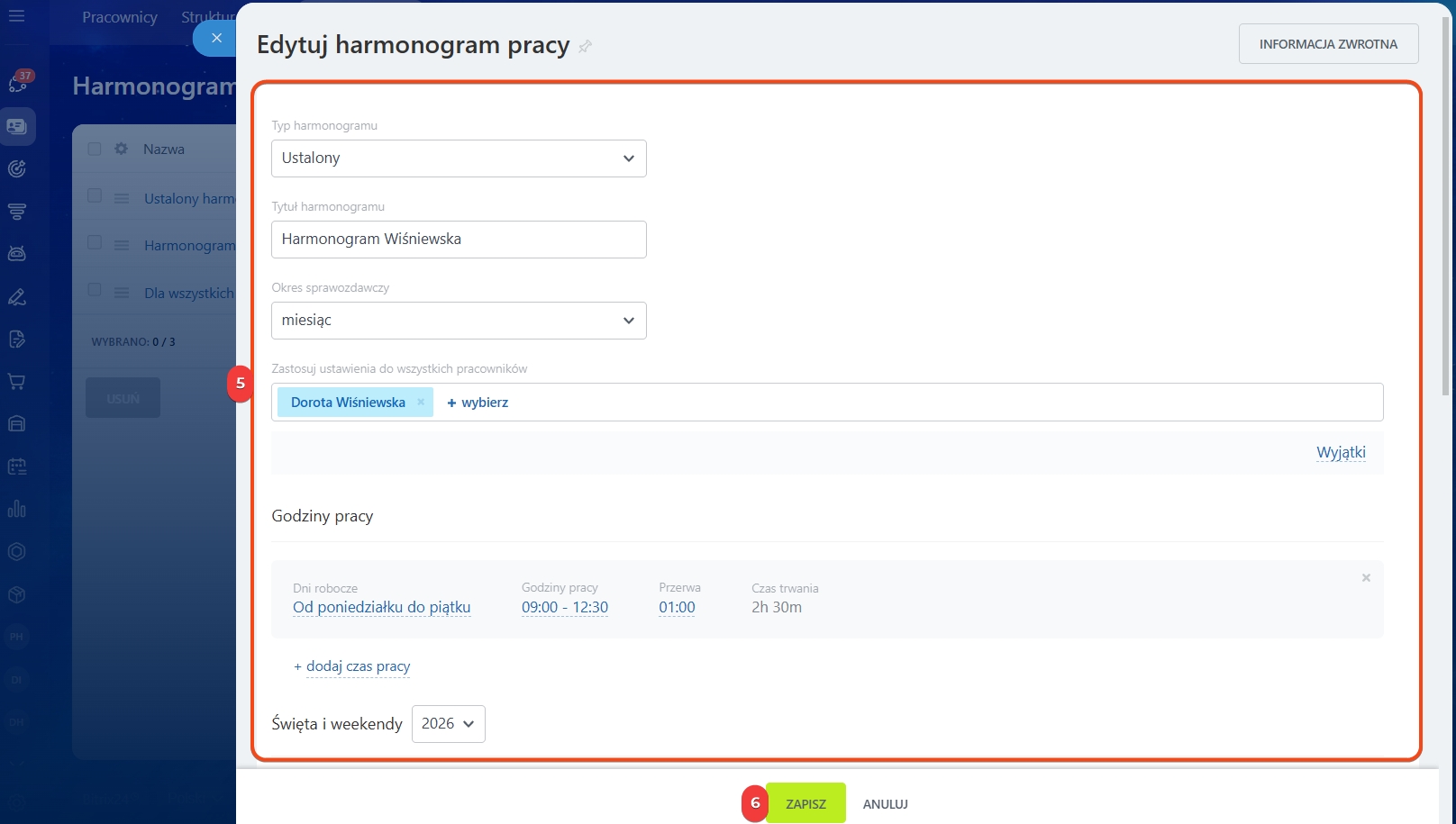Click the Informacja zwrotna button
Viewport: 1456px width, 824px height.
click(1328, 44)
